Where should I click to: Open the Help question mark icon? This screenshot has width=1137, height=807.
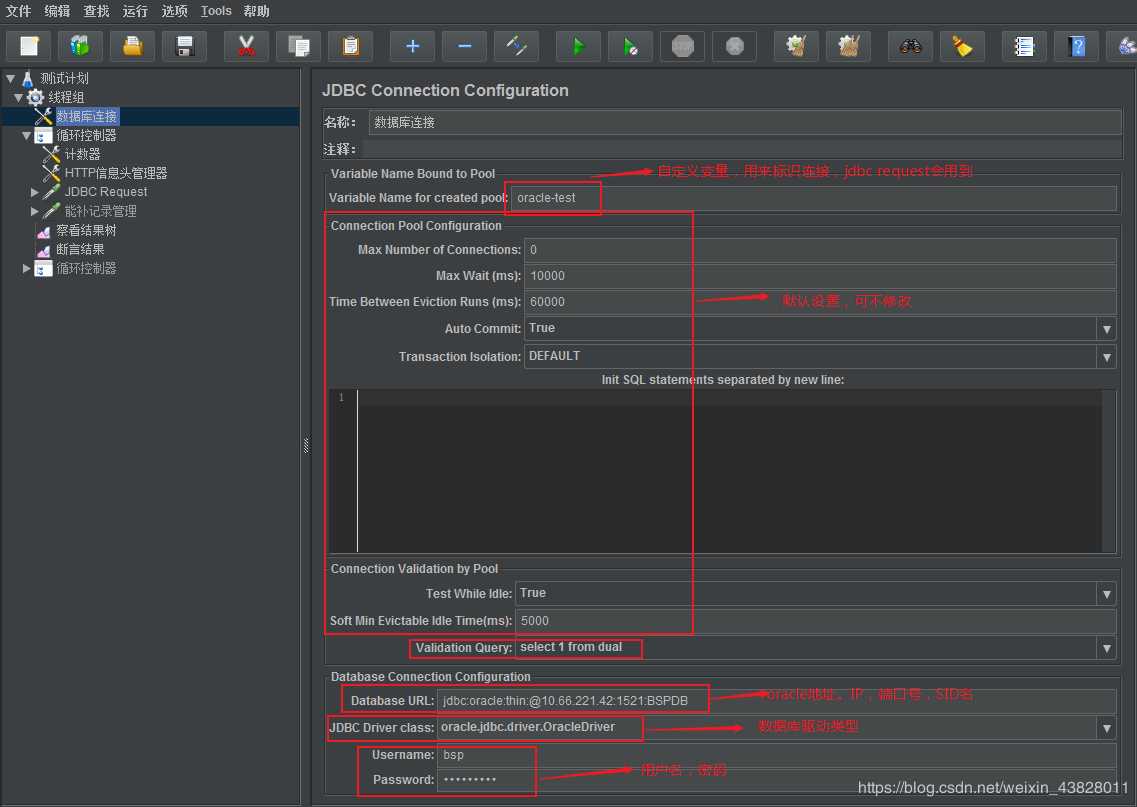click(1077, 46)
